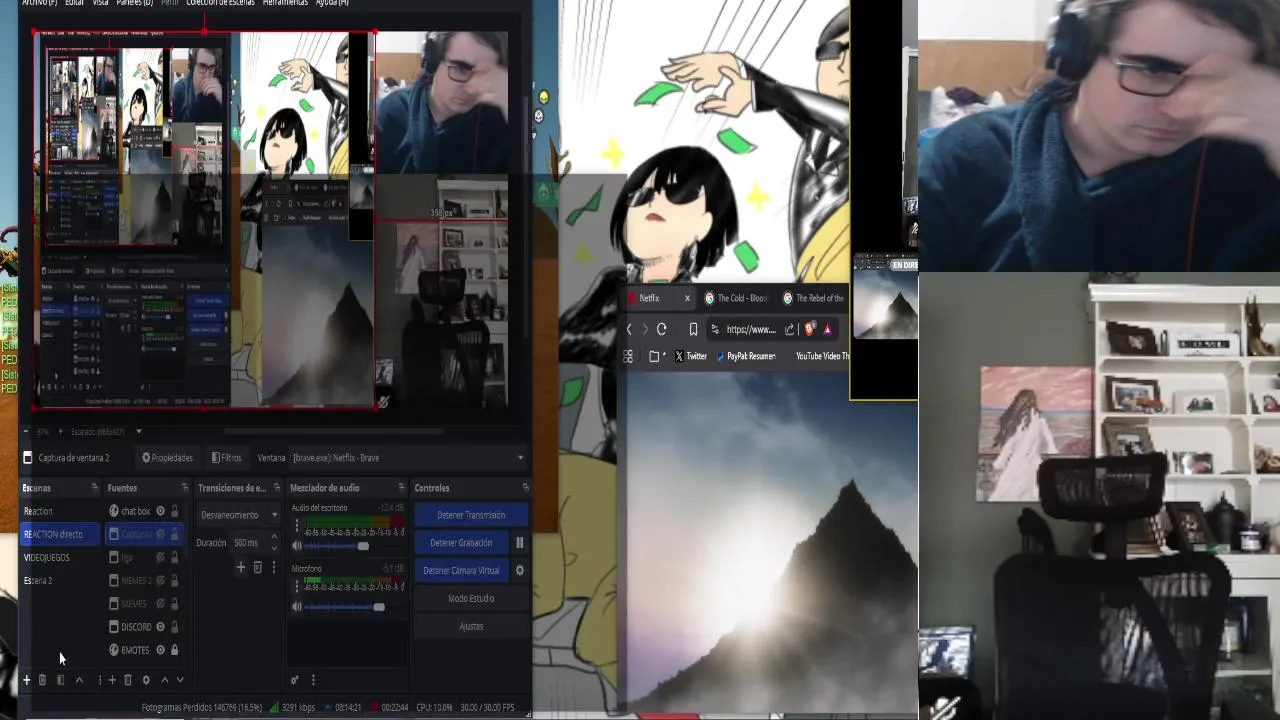The height and width of the screenshot is (720, 1280).
Task: Open Propiedades of the selected source
Action: (x=167, y=458)
